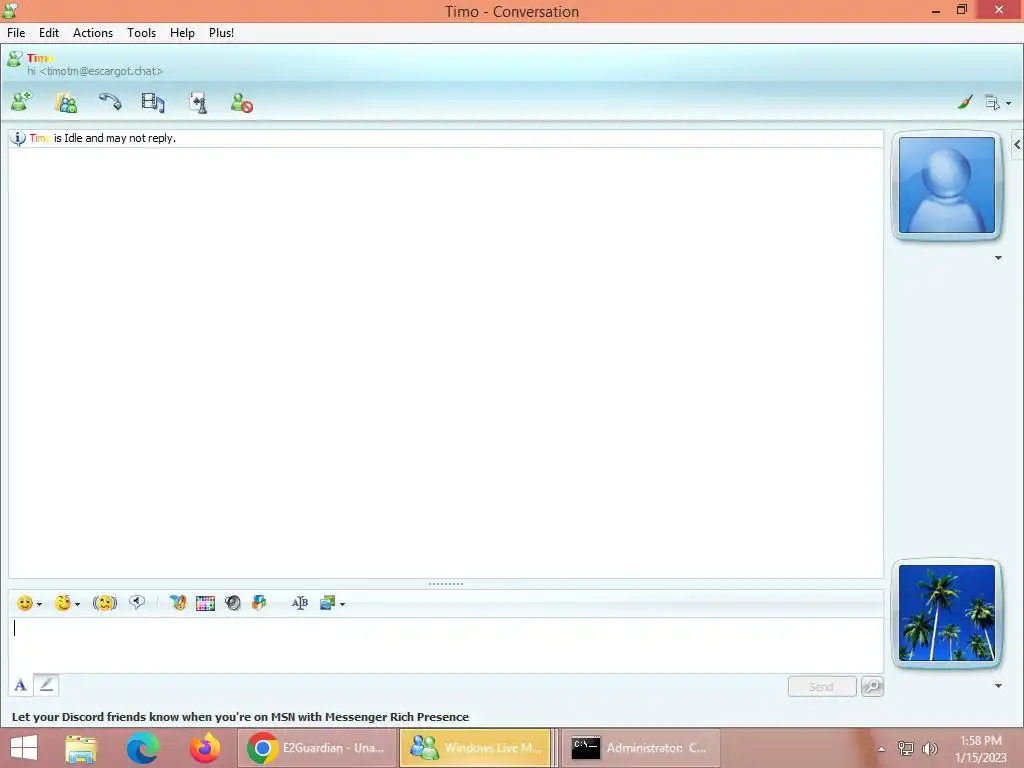Record a voice clip
This screenshot has height=768, width=1024.
point(136,602)
